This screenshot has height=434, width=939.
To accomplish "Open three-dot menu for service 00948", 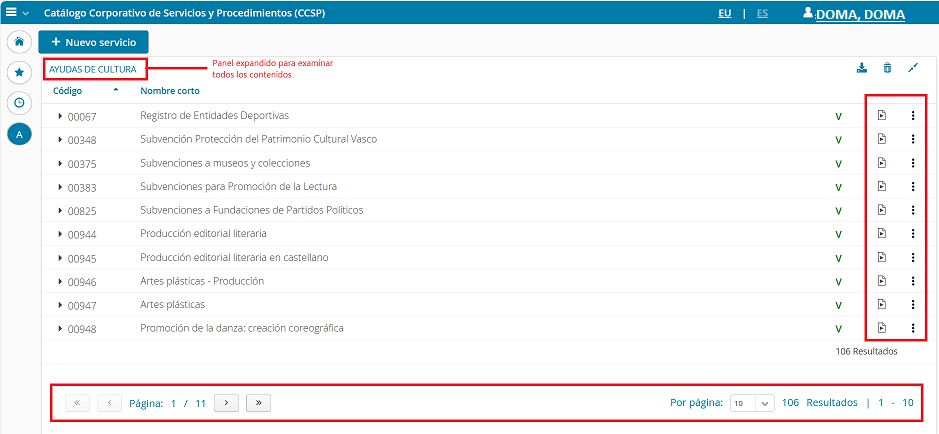I will click(912, 328).
